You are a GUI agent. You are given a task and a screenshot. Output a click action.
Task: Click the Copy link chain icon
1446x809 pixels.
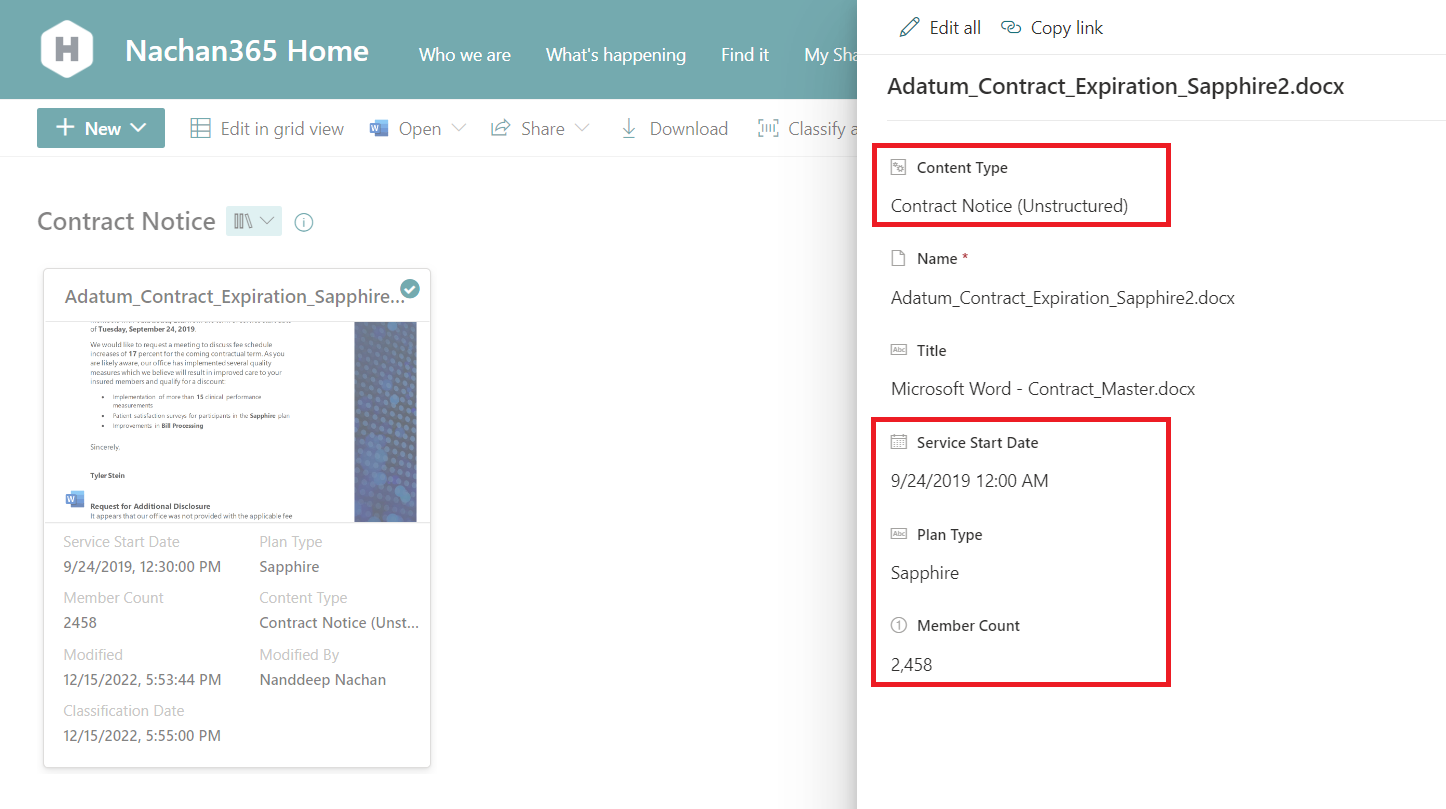coord(1011,27)
